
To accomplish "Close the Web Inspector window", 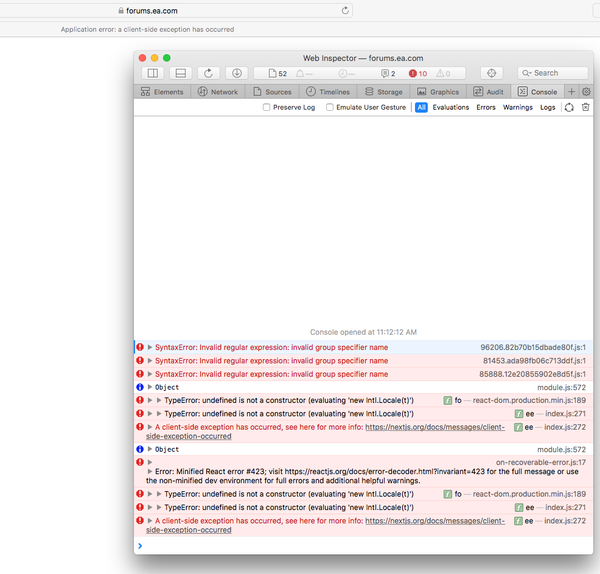I will pos(142,58).
